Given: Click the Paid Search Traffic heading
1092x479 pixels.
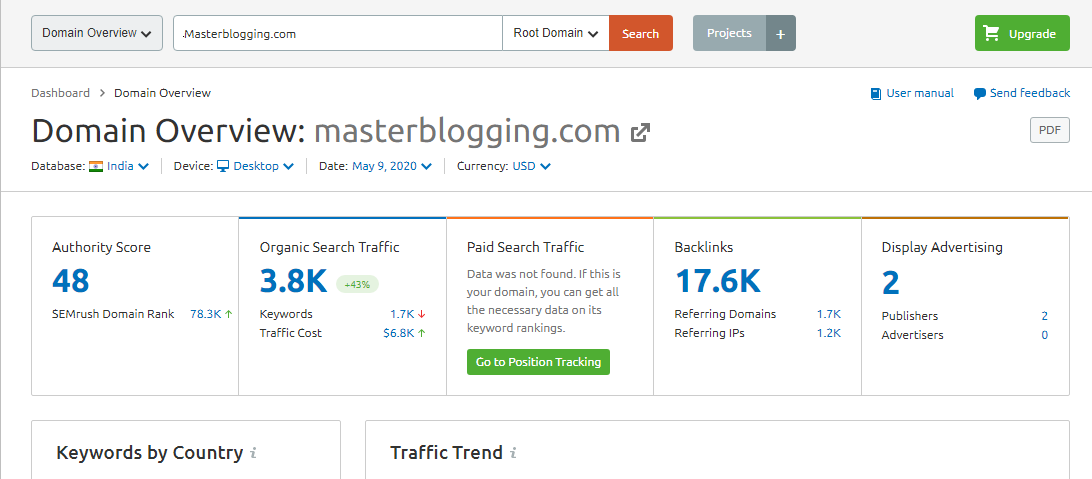Looking at the screenshot, I should 526,247.
